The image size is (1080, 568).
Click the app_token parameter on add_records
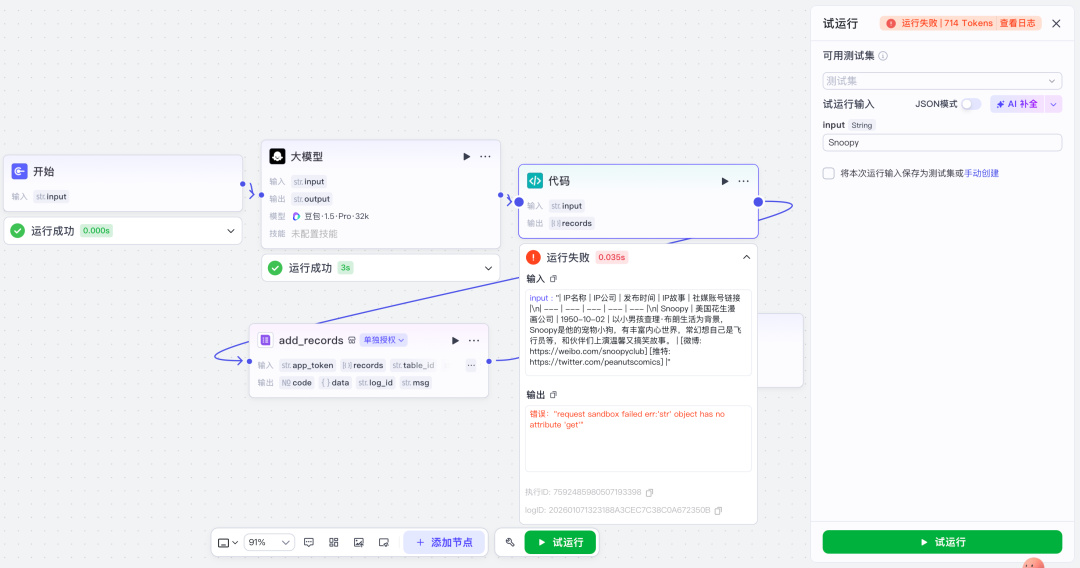pos(308,366)
